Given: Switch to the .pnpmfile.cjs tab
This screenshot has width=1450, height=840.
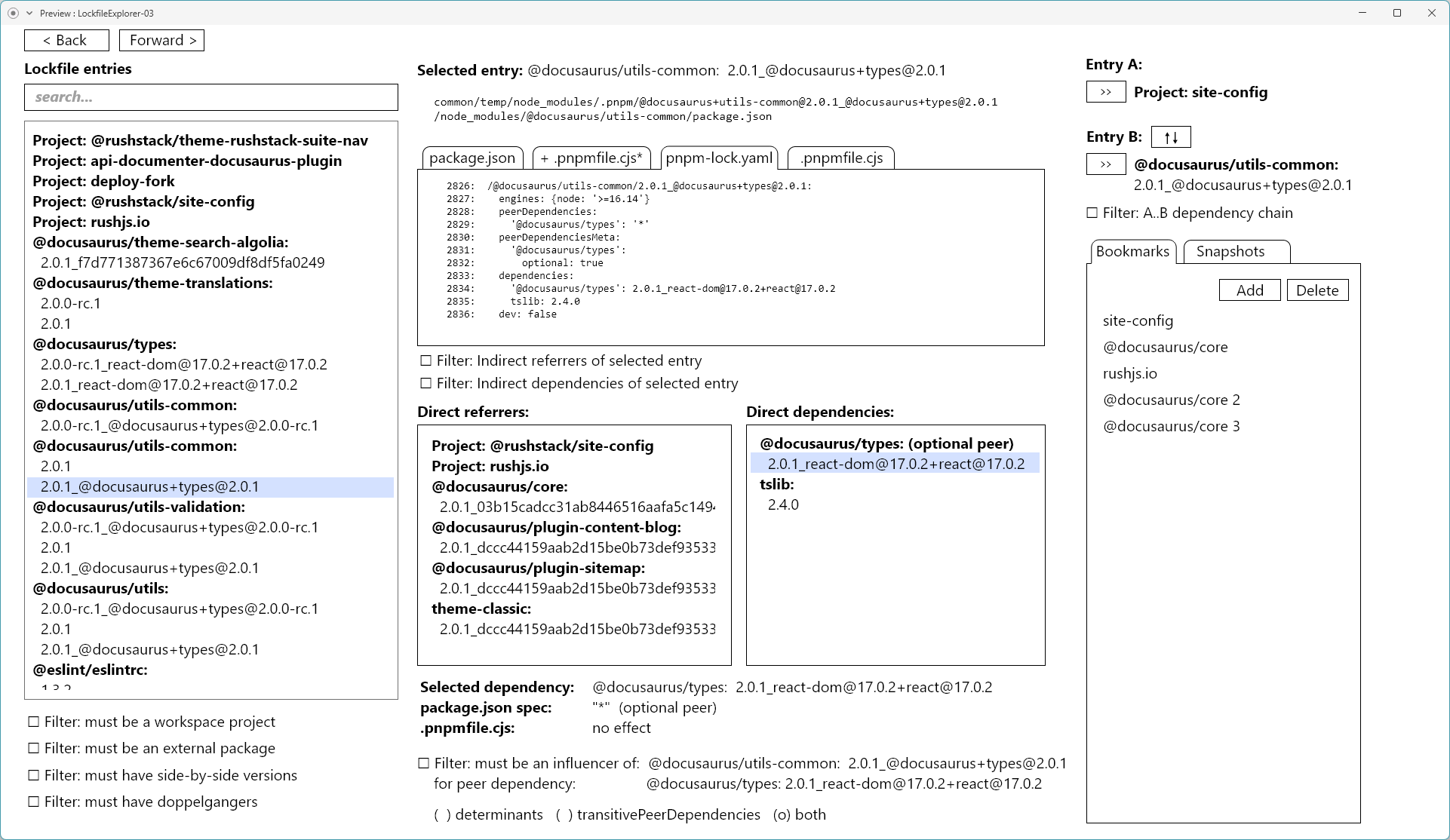Looking at the screenshot, I should (840, 158).
